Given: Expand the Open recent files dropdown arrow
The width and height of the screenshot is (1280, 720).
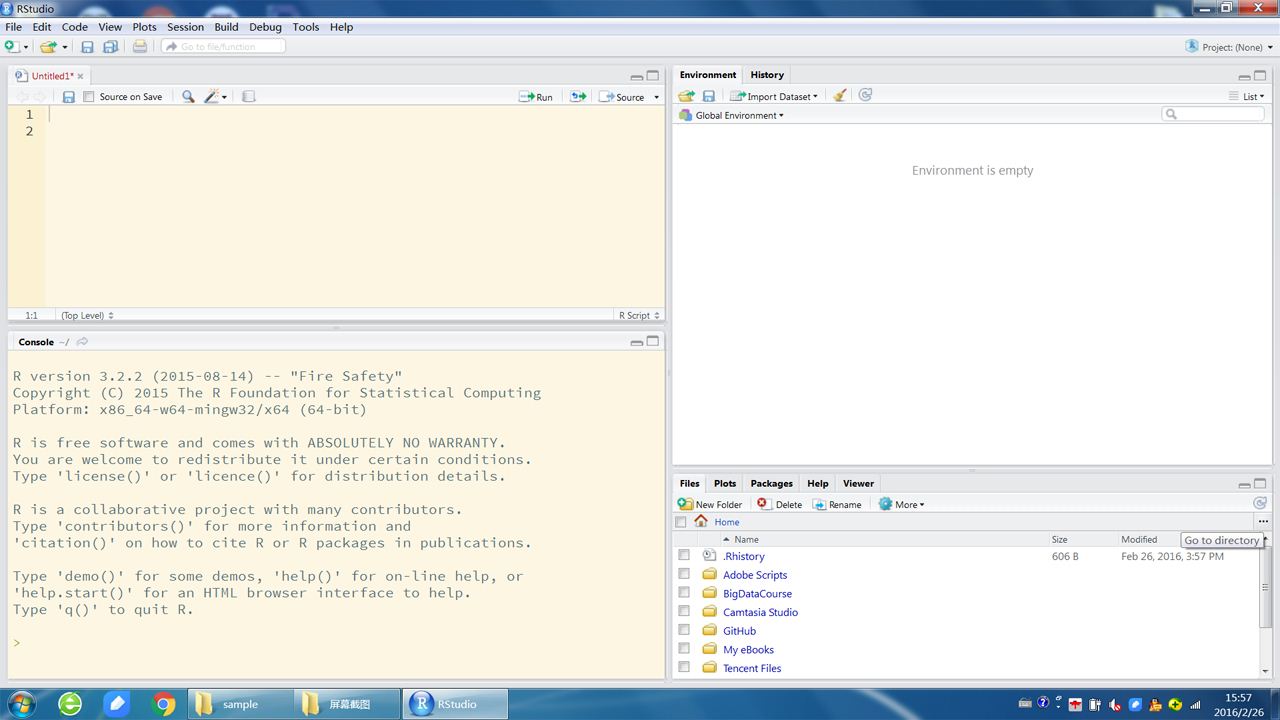Looking at the screenshot, I should pyautogui.click(x=65, y=47).
